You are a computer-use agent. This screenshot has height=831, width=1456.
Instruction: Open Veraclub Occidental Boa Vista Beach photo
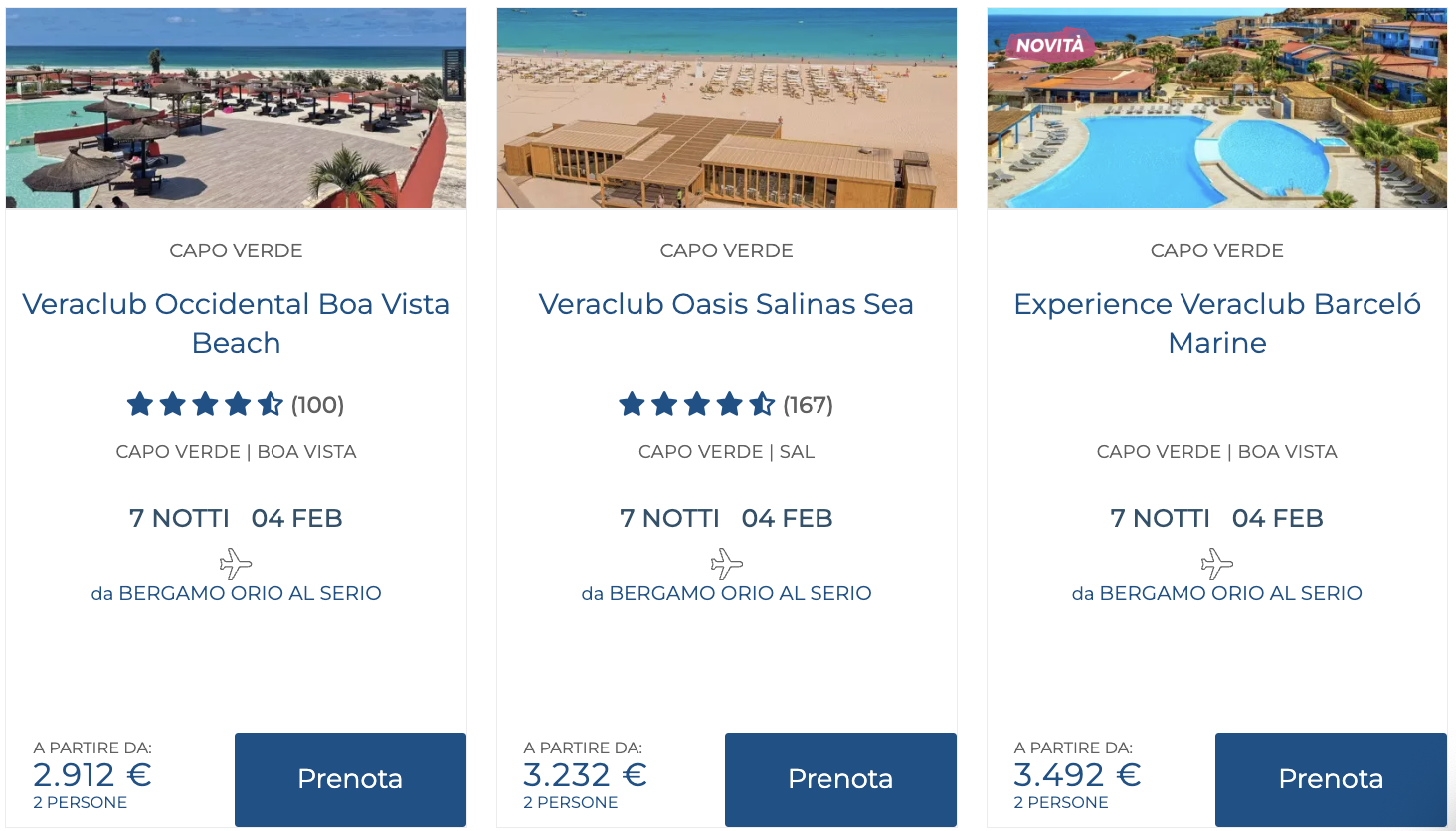(x=236, y=109)
